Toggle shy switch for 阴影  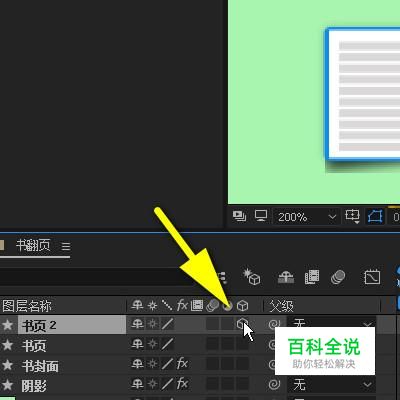pos(137,384)
